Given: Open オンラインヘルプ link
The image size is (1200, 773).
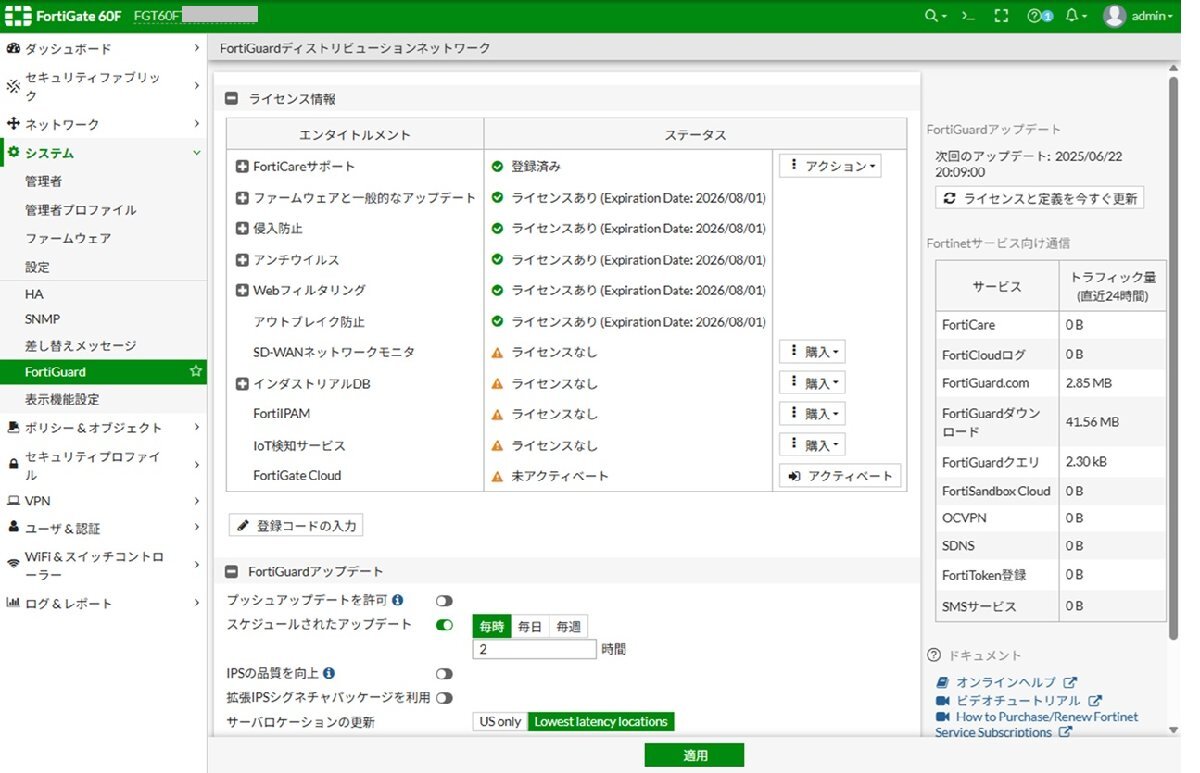Looking at the screenshot, I should 1006,683.
